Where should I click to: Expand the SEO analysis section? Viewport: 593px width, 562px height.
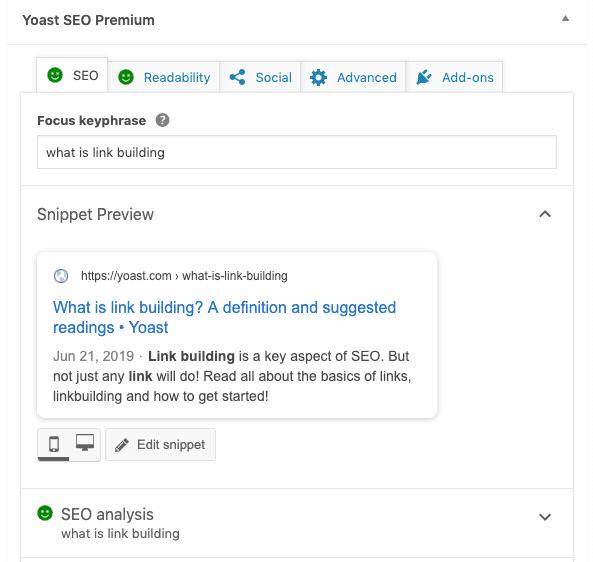point(545,517)
